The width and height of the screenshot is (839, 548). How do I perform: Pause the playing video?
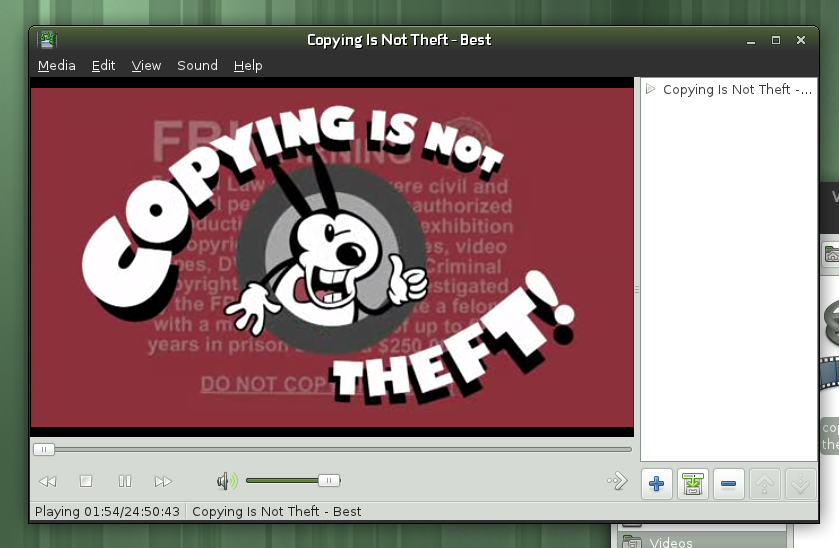pyautogui.click(x=125, y=482)
